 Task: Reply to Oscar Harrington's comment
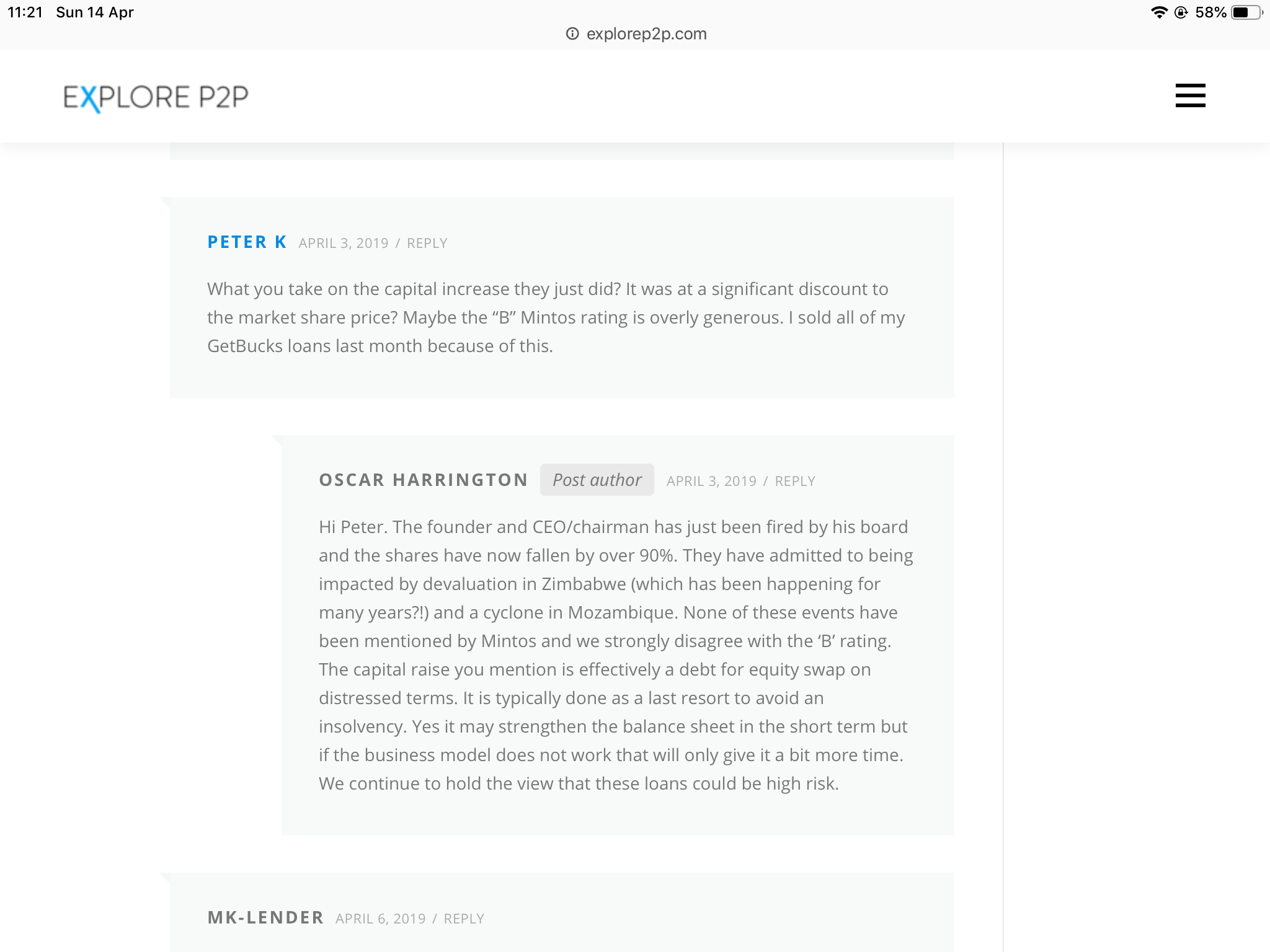click(x=794, y=481)
